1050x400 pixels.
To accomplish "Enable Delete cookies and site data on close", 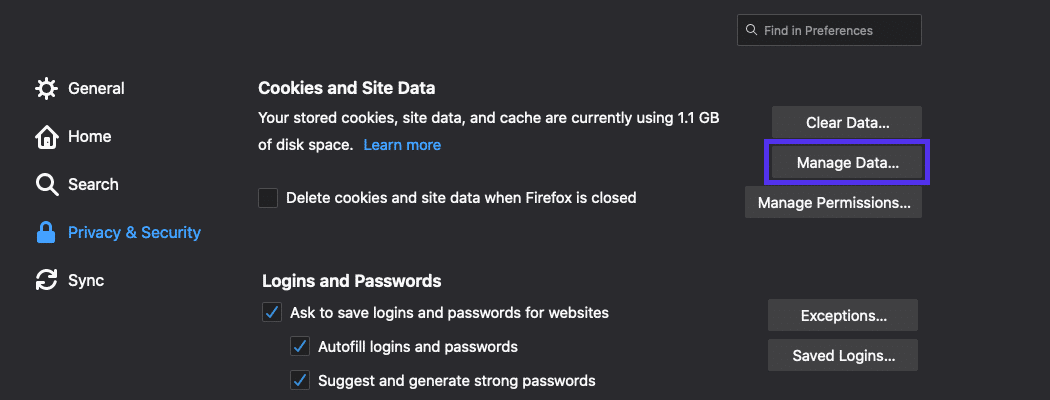I will point(268,198).
